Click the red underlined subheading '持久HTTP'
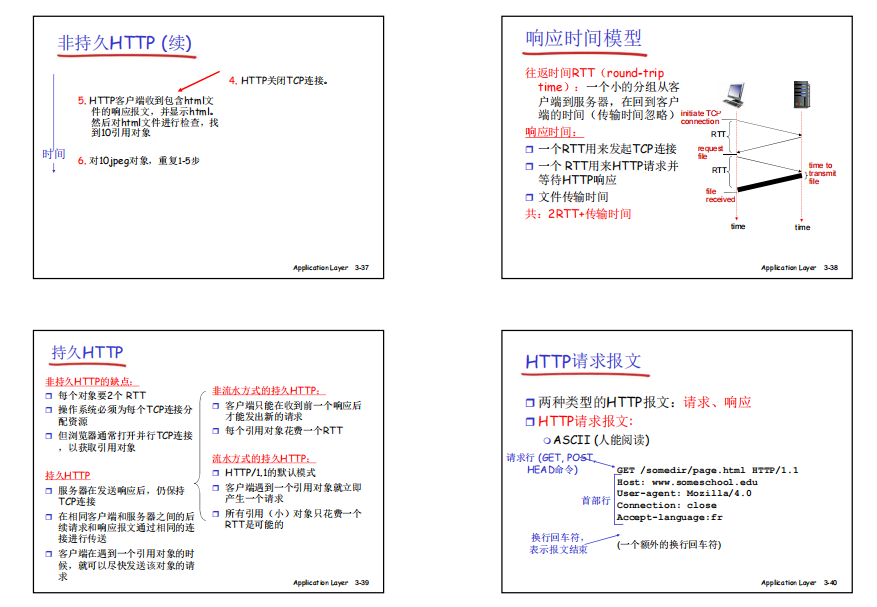Screen dimensions: 877x607 68,475
